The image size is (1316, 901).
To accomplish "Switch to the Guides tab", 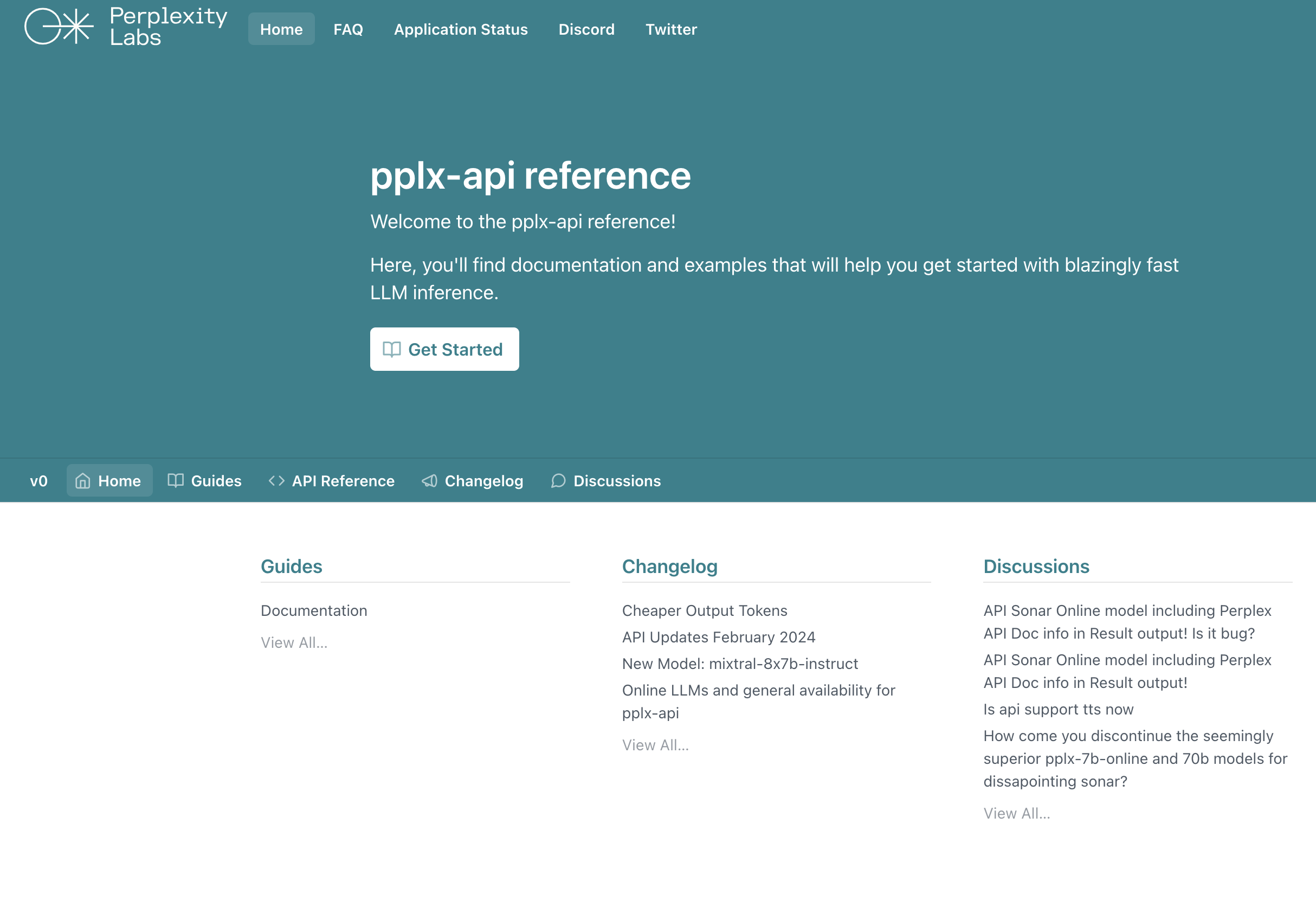I will [205, 481].
